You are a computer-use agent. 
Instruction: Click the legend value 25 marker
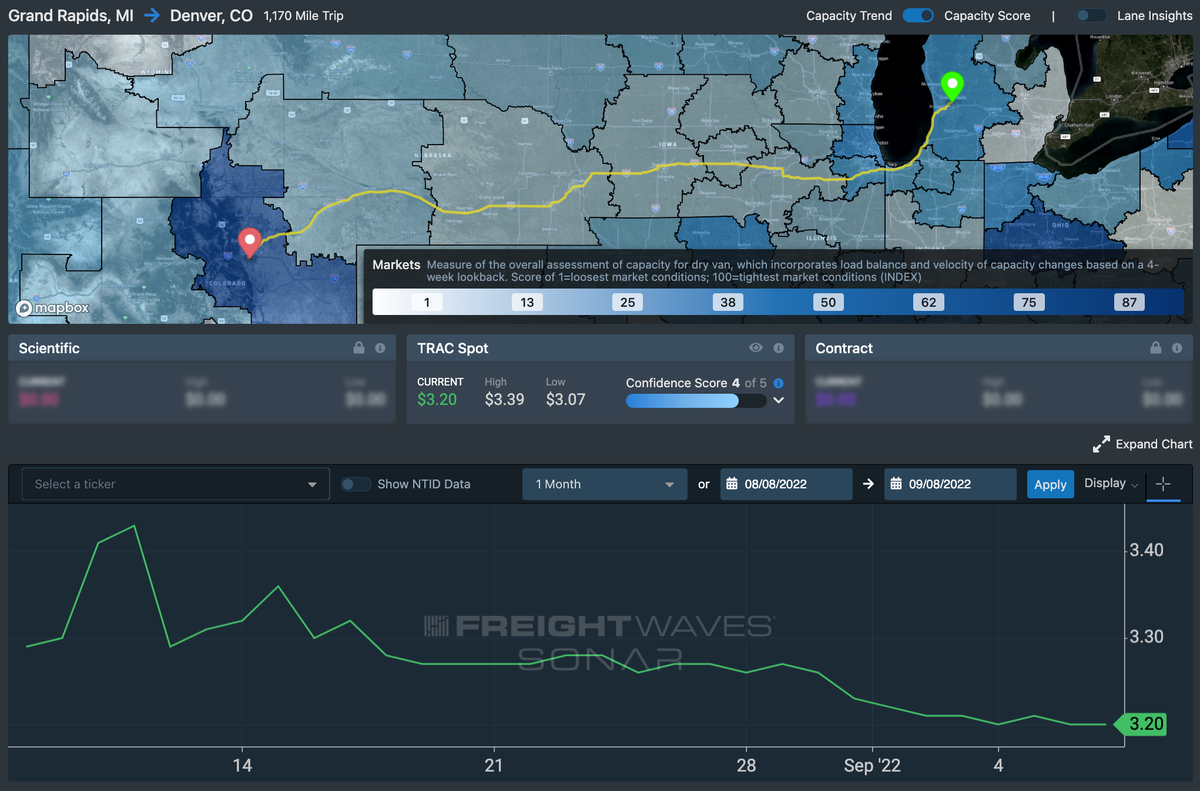[627, 302]
